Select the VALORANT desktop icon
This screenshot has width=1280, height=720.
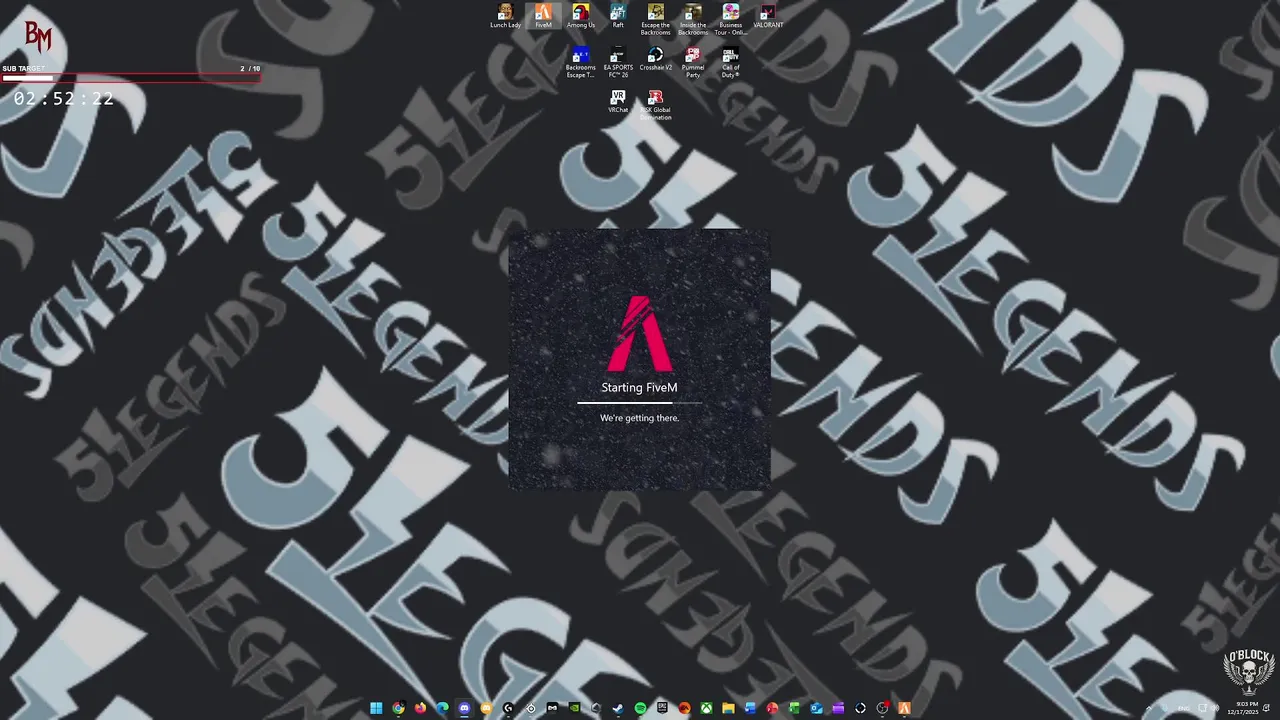coord(768,16)
